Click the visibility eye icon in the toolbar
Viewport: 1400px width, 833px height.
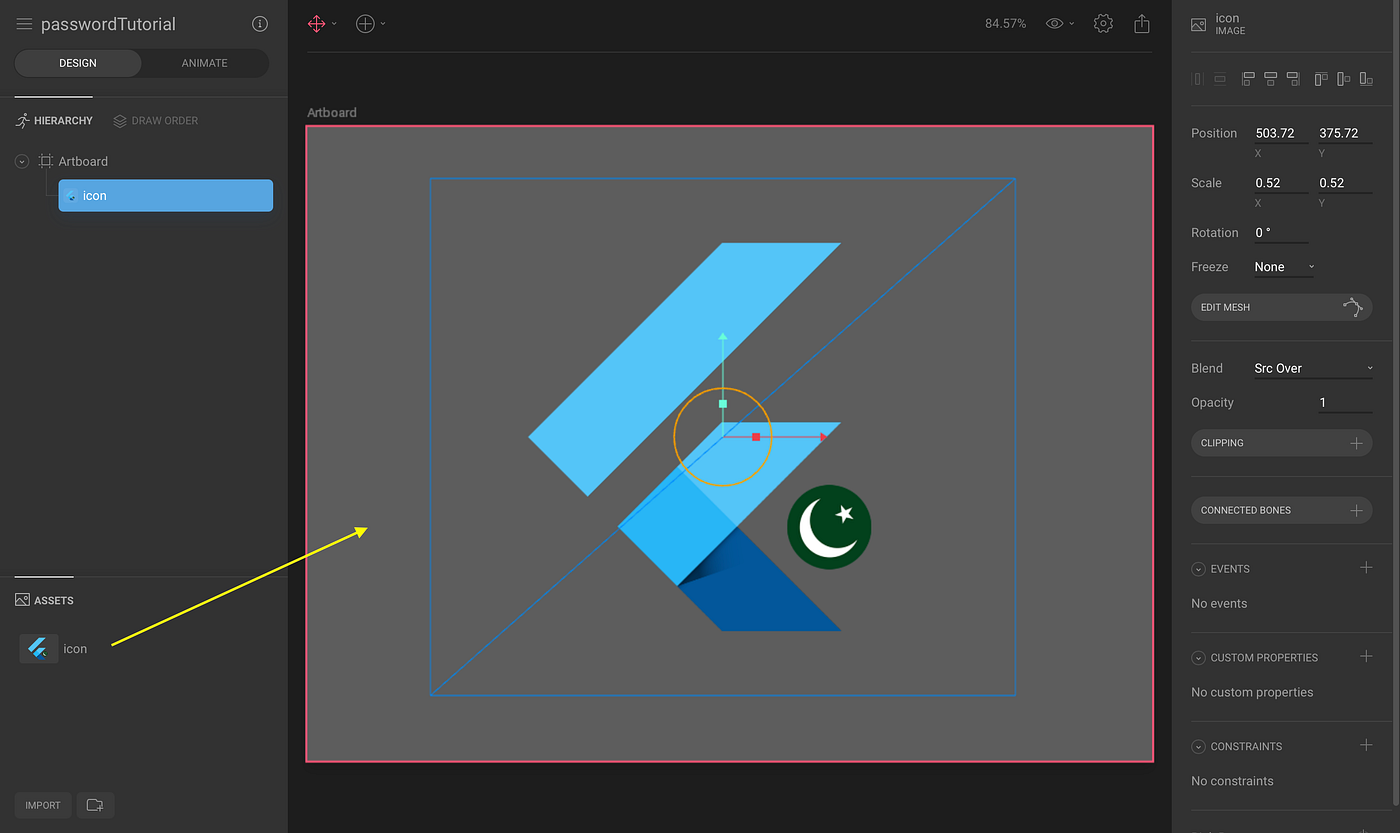point(1053,23)
